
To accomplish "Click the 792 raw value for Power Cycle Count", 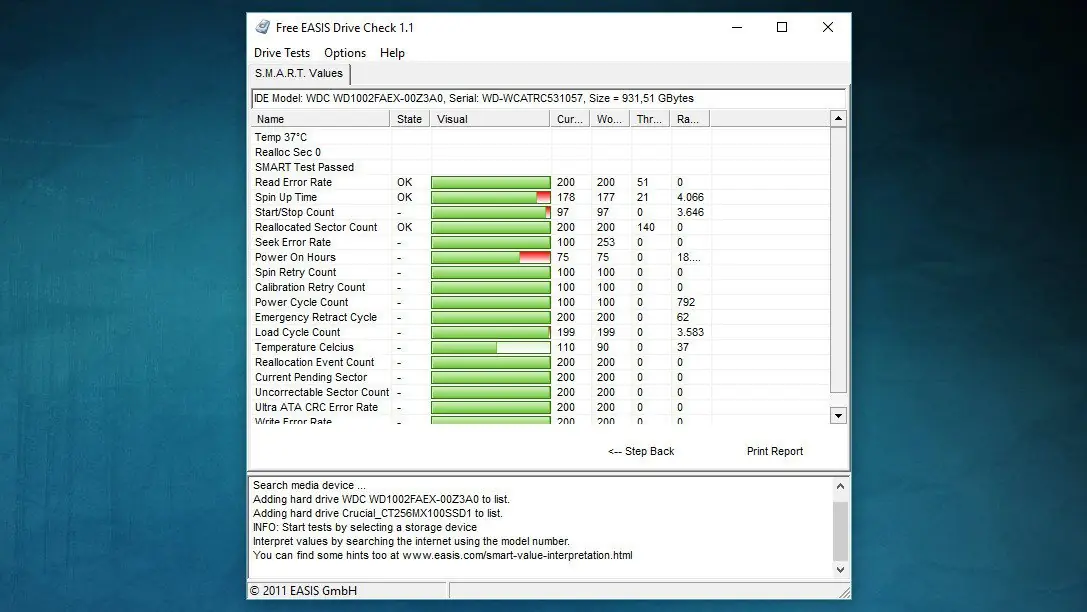I will 686,302.
